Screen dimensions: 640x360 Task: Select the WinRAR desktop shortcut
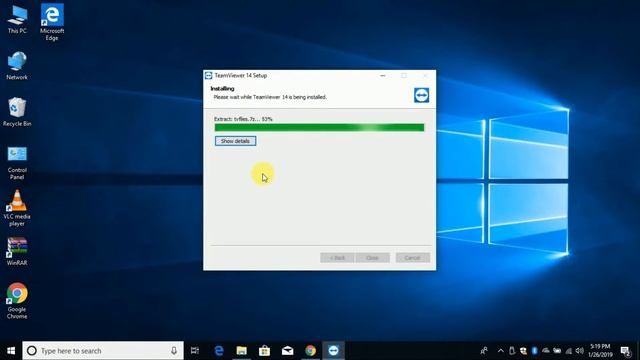(17, 251)
